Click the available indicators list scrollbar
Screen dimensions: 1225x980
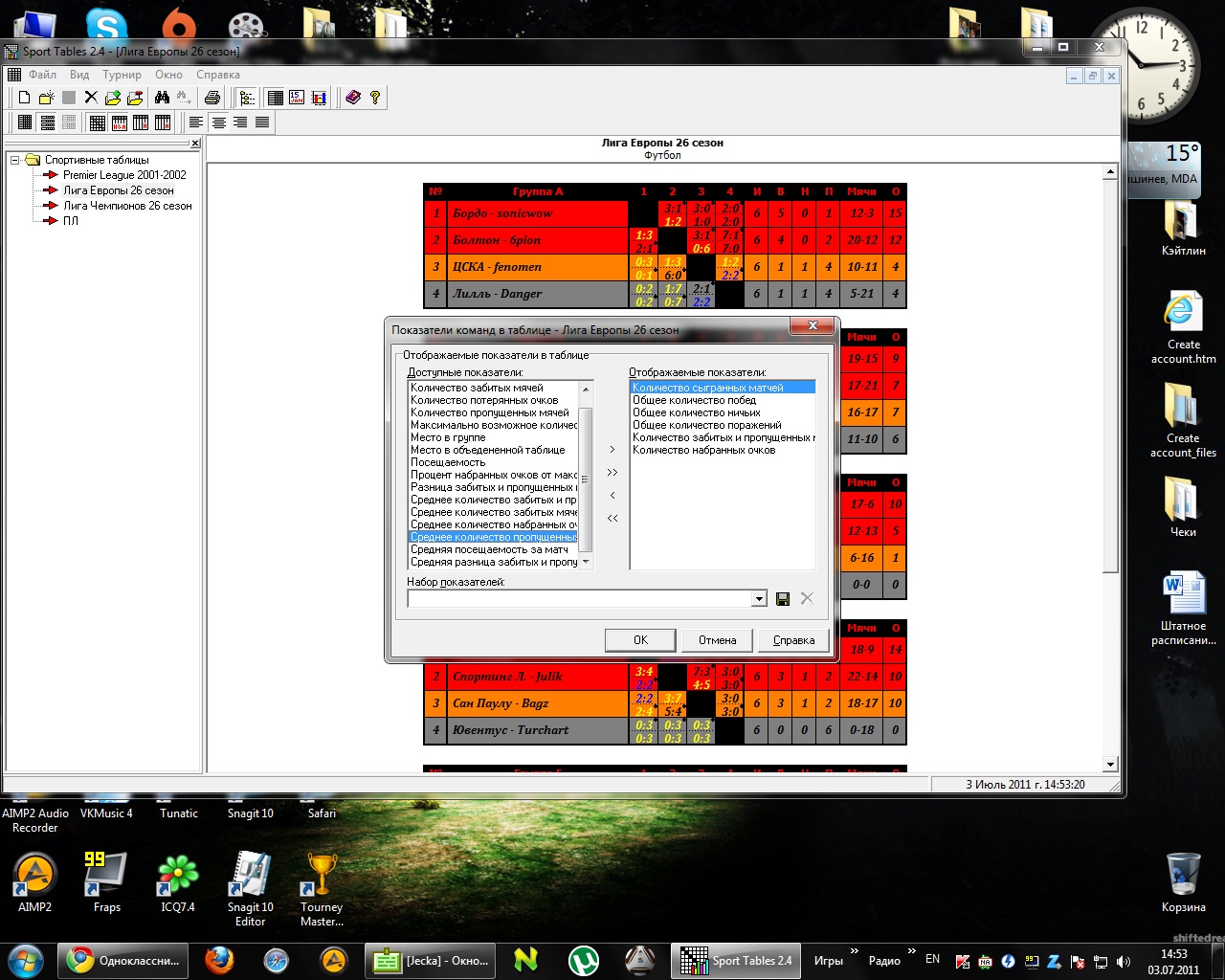[x=586, y=479]
